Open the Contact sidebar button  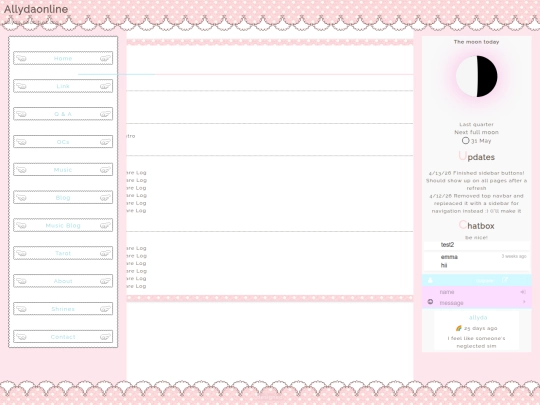coord(63,337)
